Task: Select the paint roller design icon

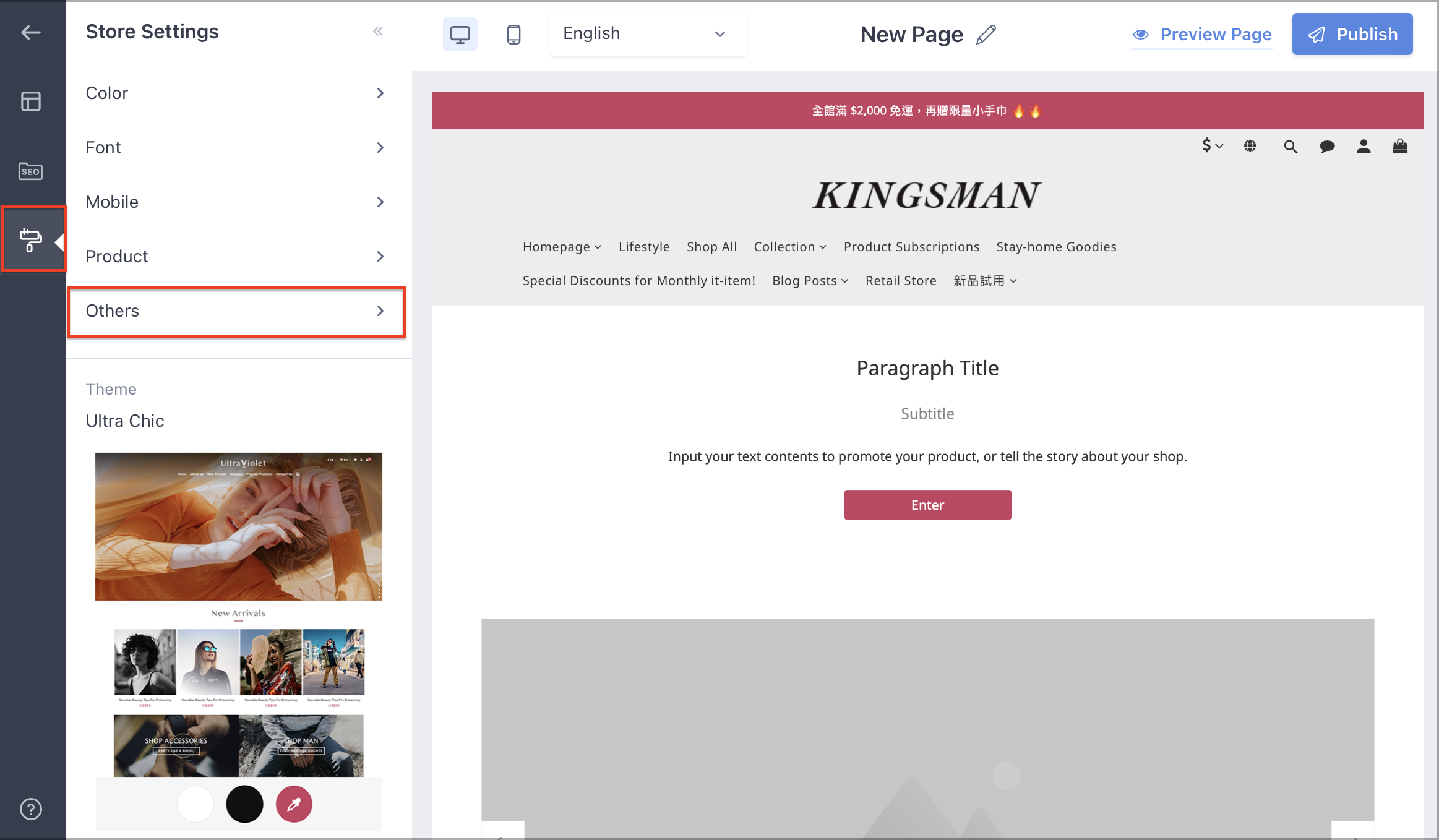Action: 31,239
